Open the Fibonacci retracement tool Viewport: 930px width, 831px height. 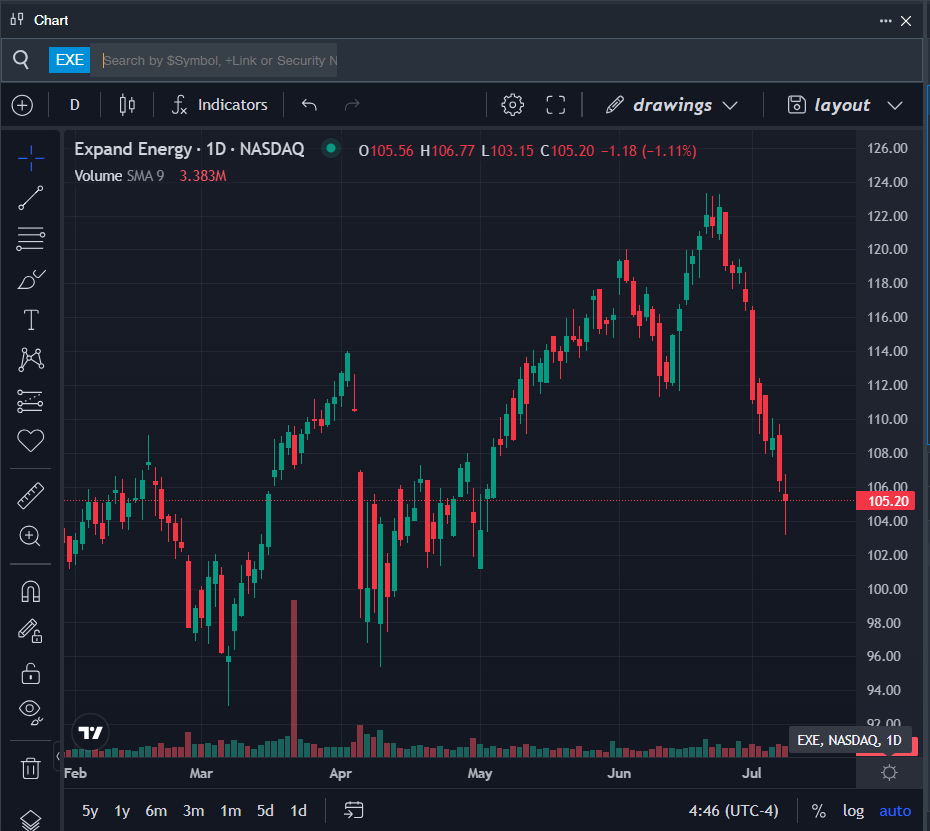[x=31, y=238]
